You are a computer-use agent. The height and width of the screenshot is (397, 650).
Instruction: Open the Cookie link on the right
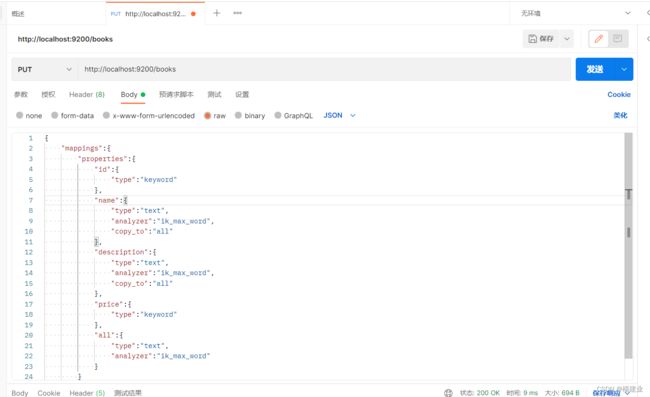coord(619,94)
